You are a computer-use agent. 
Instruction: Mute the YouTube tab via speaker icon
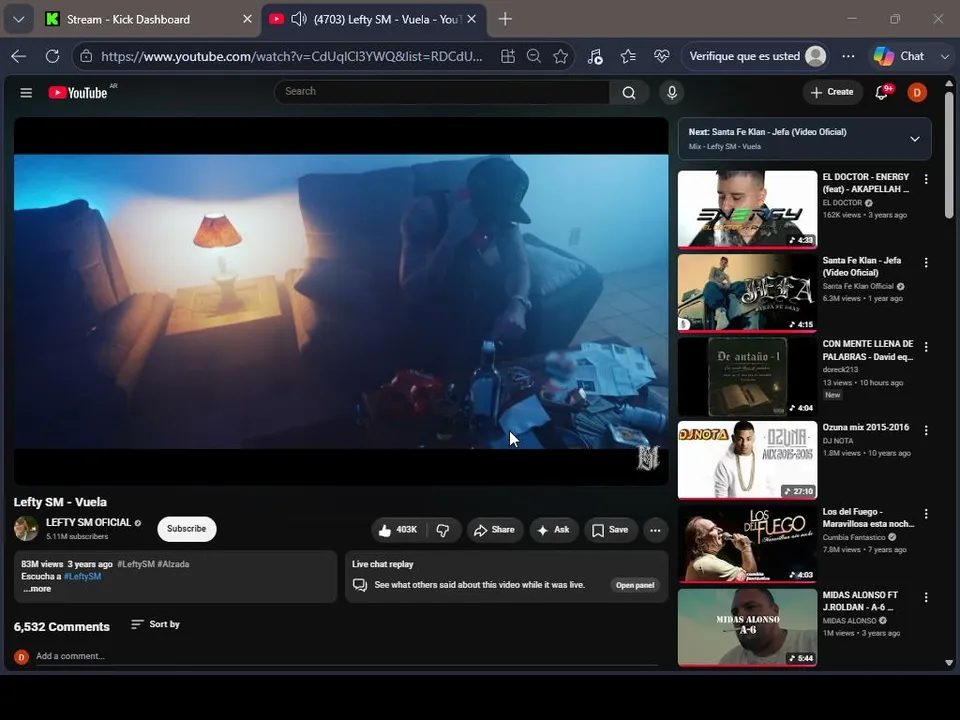(x=298, y=19)
